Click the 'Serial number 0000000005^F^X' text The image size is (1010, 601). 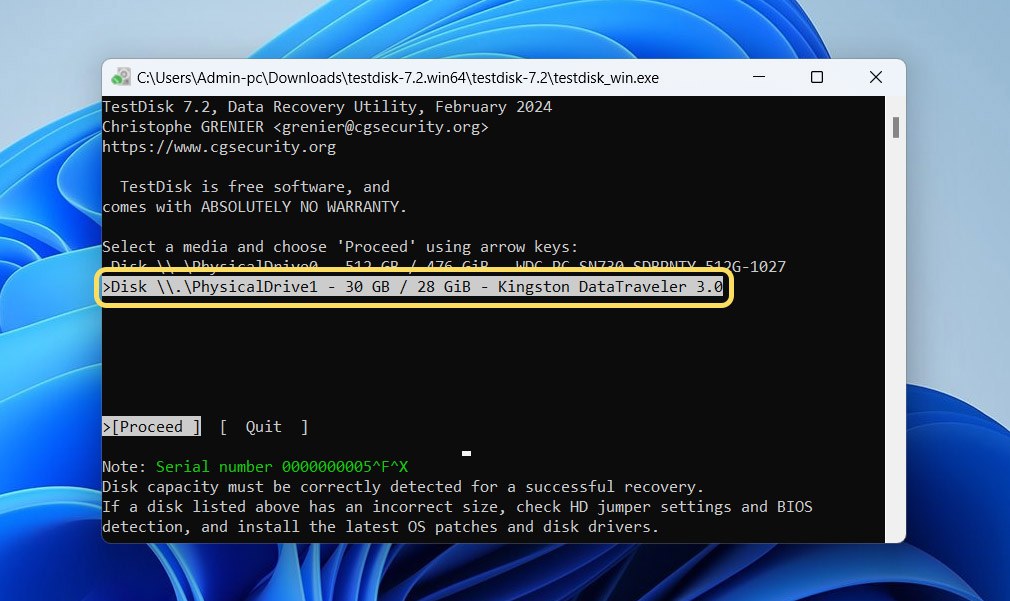282,466
